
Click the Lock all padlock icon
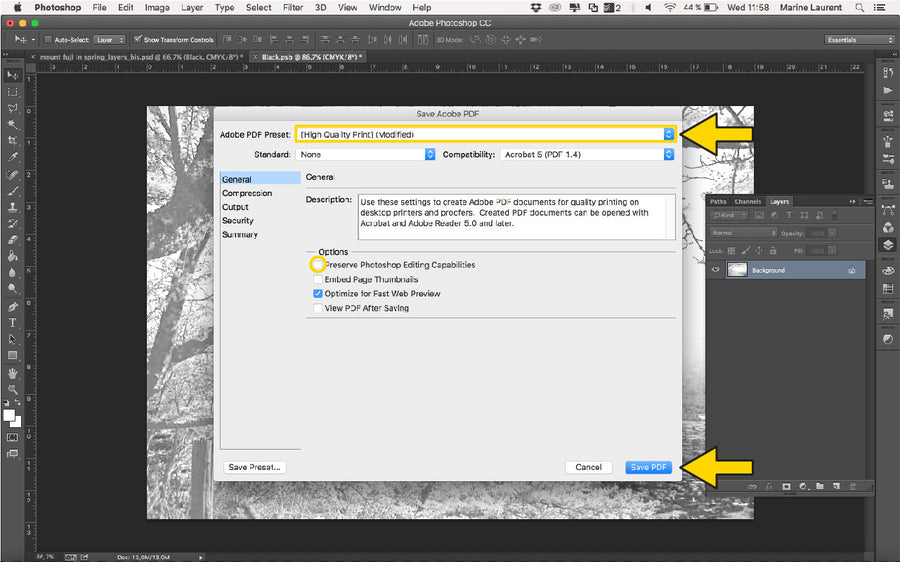[x=773, y=251]
